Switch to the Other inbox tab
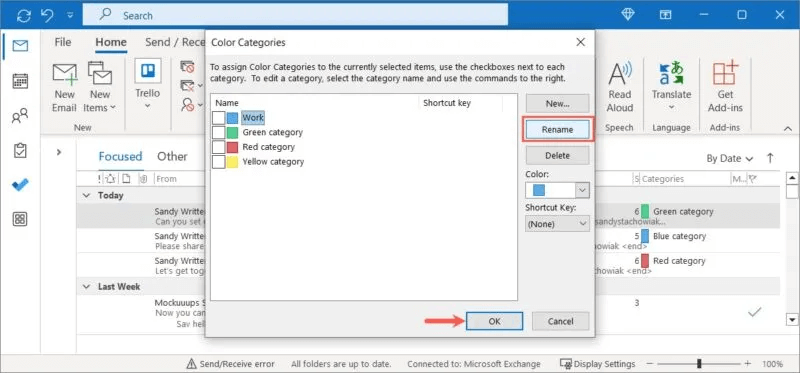Image resolution: width=800 pixels, height=373 pixels. click(172, 157)
